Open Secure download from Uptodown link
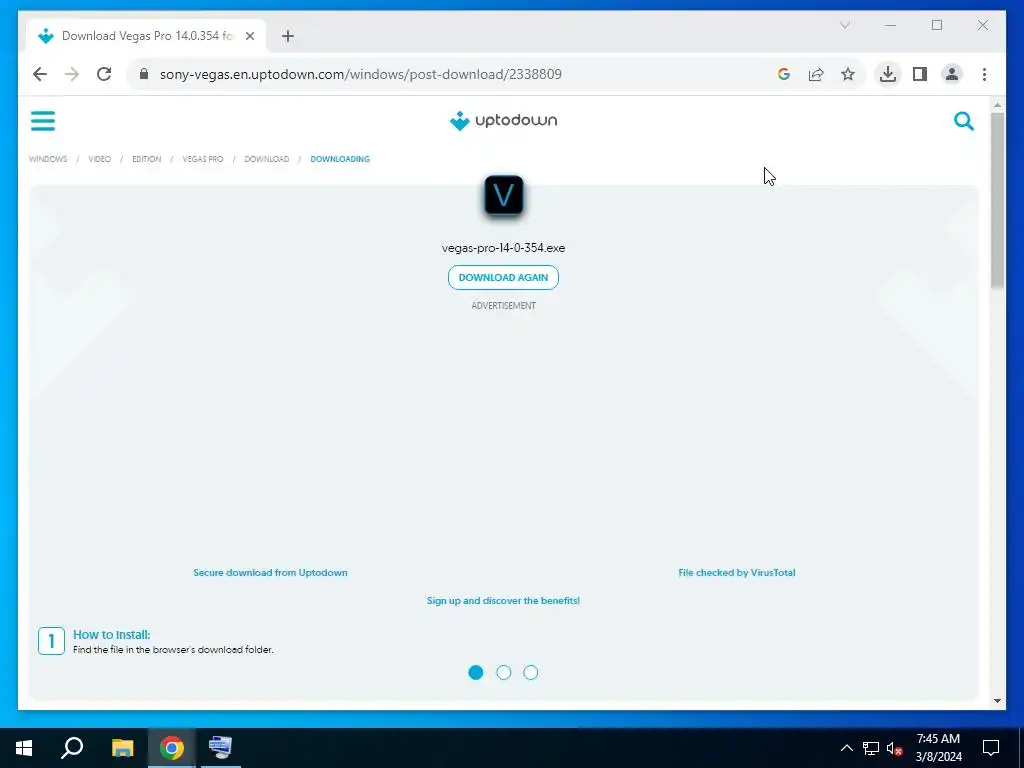Screen dimensions: 1024x768 270,573
